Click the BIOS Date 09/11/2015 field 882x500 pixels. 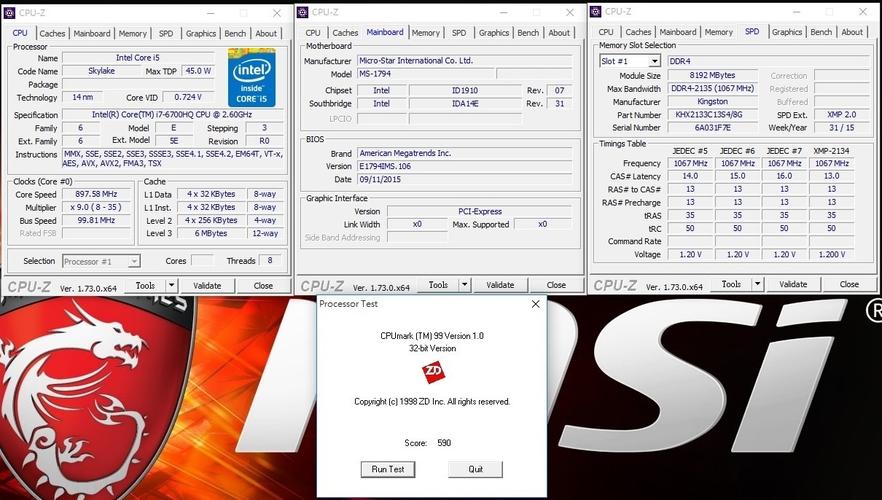pos(465,180)
